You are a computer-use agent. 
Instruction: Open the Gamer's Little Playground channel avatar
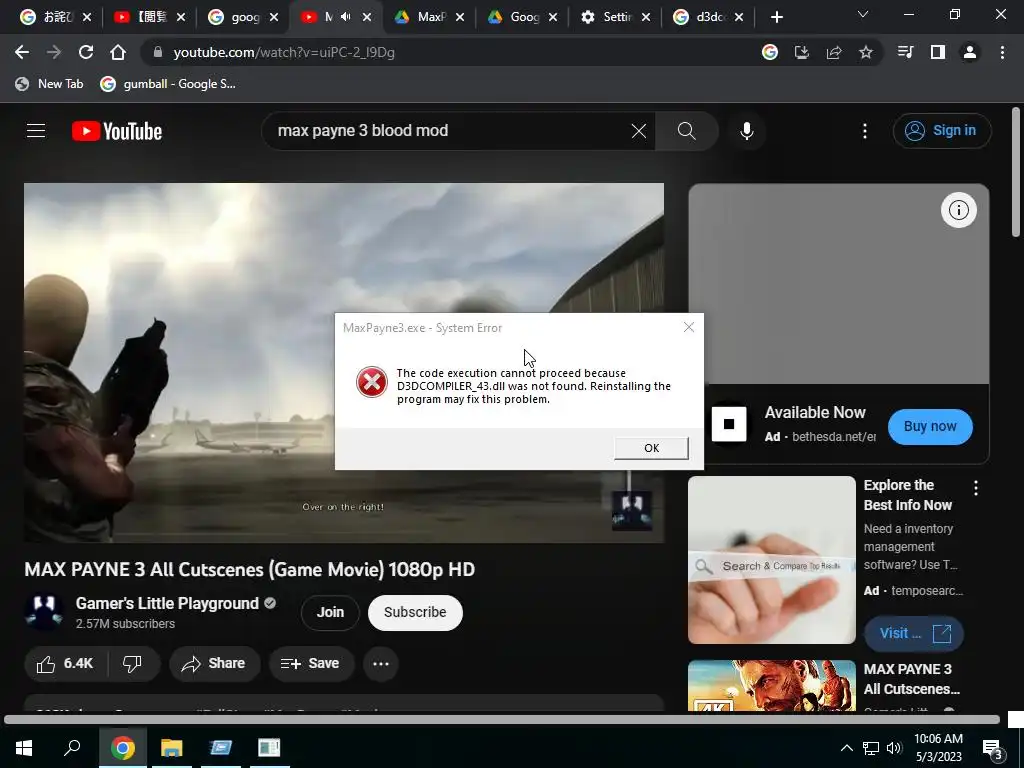[44, 612]
